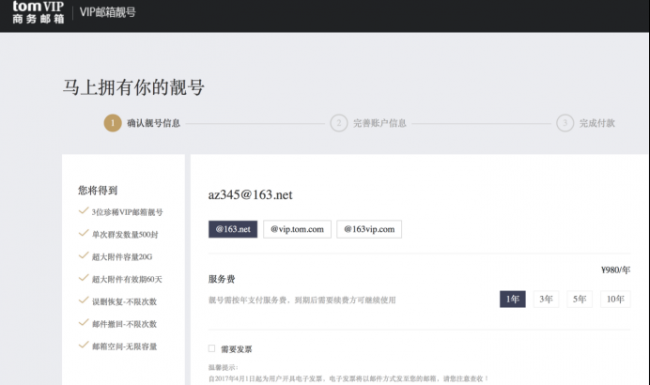
Task: Tick the 需要发票 checkbox
Action: click(212, 349)
